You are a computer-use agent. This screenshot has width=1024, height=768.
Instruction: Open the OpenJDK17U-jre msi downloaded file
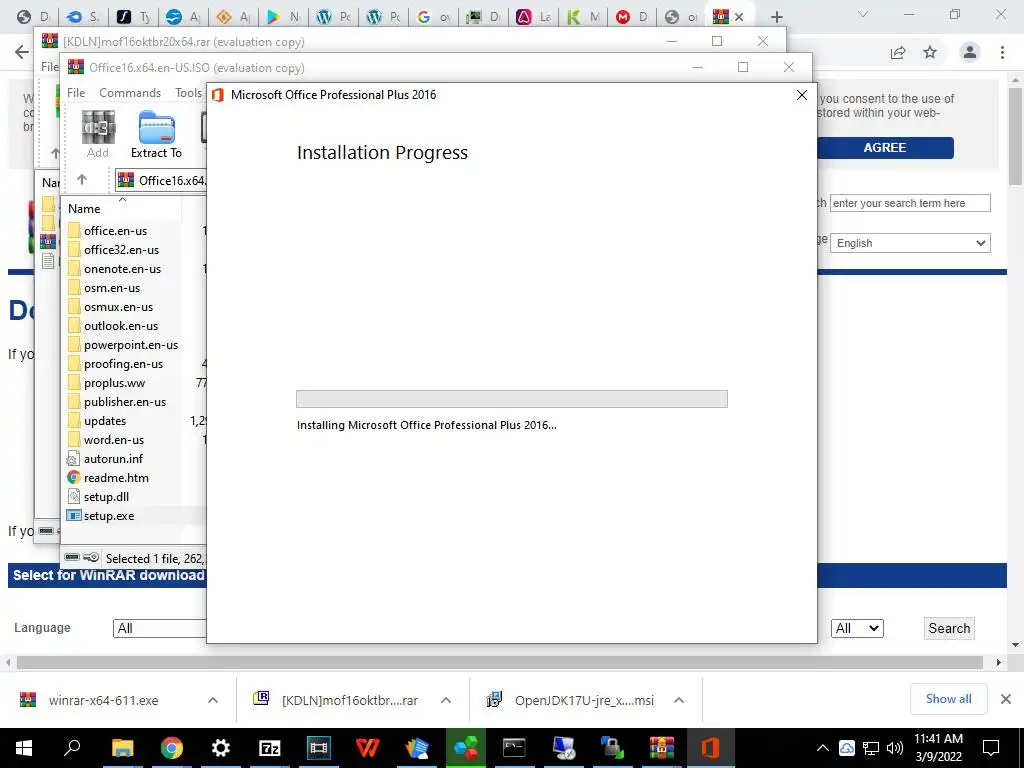pos(584,700)
